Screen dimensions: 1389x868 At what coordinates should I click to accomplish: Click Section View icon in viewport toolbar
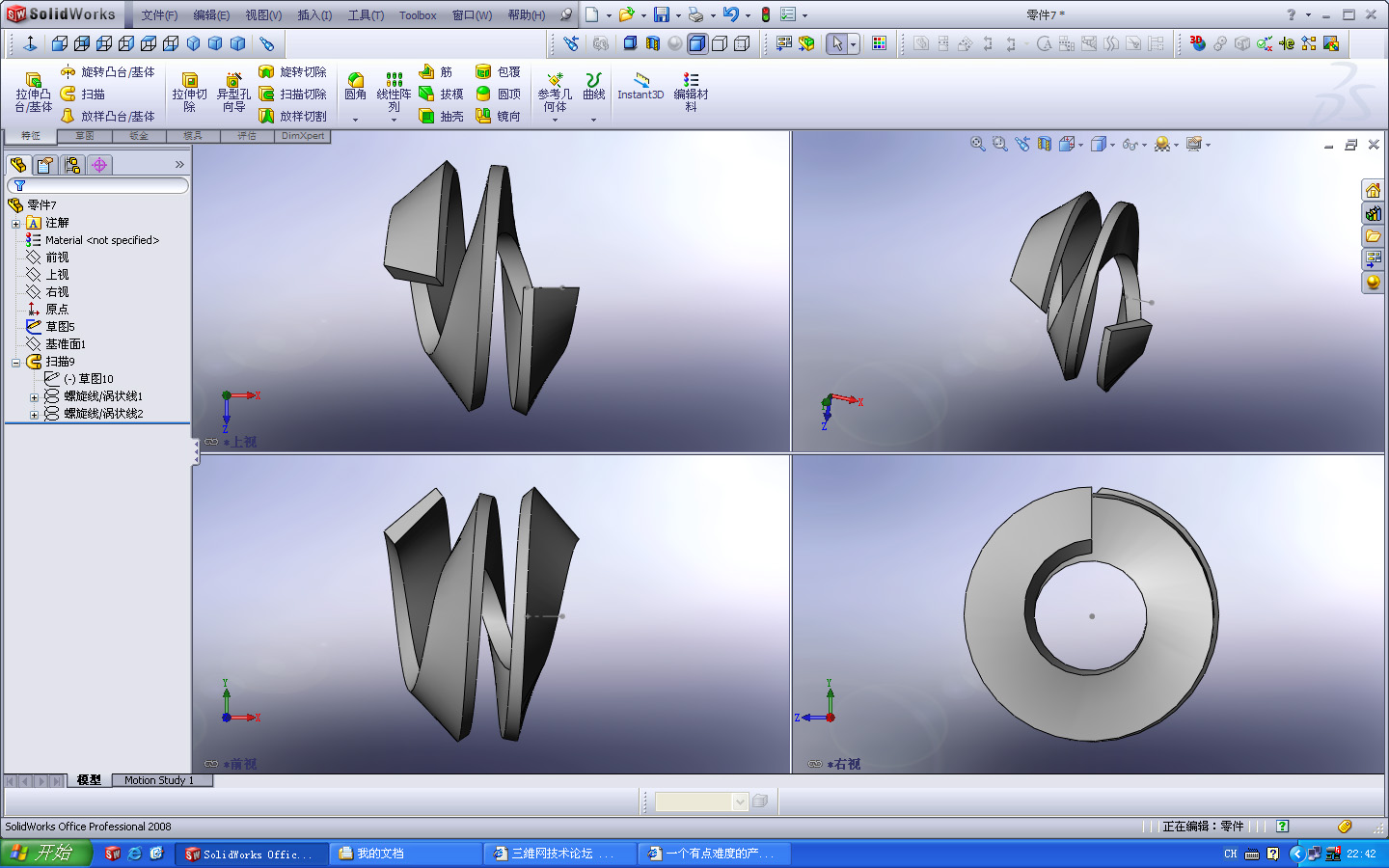[1045, 144]
